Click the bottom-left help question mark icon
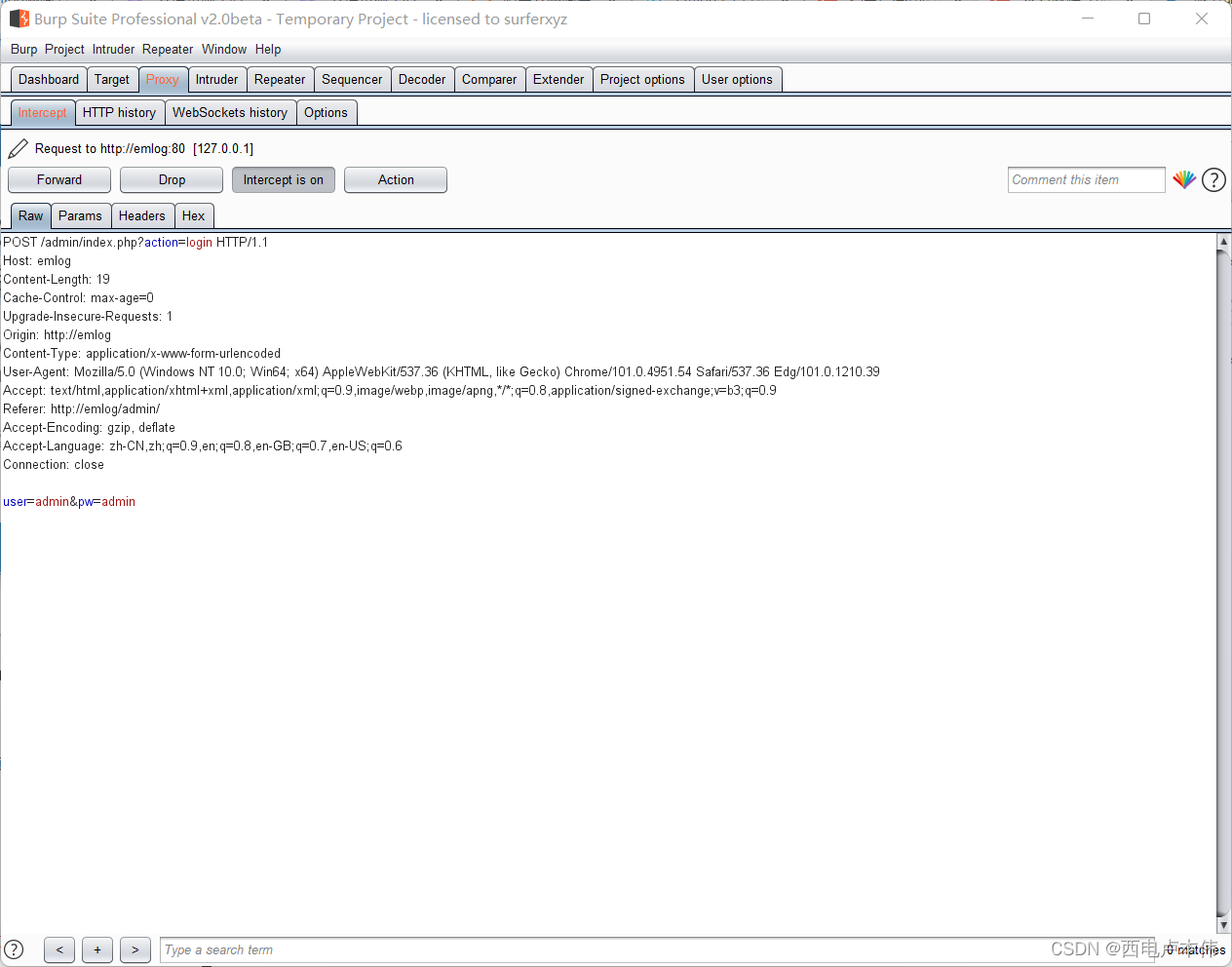 click(14, 949)
